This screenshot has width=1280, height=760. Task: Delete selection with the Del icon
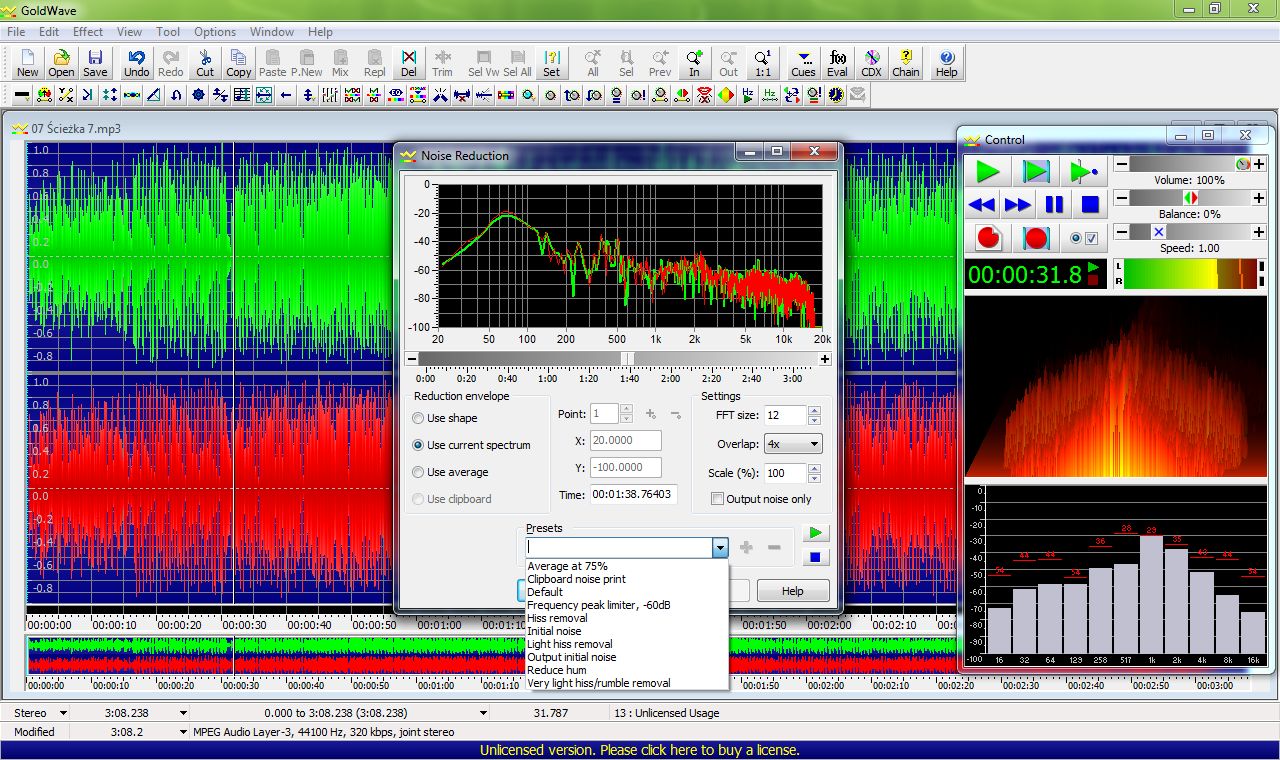pos(409,63)
